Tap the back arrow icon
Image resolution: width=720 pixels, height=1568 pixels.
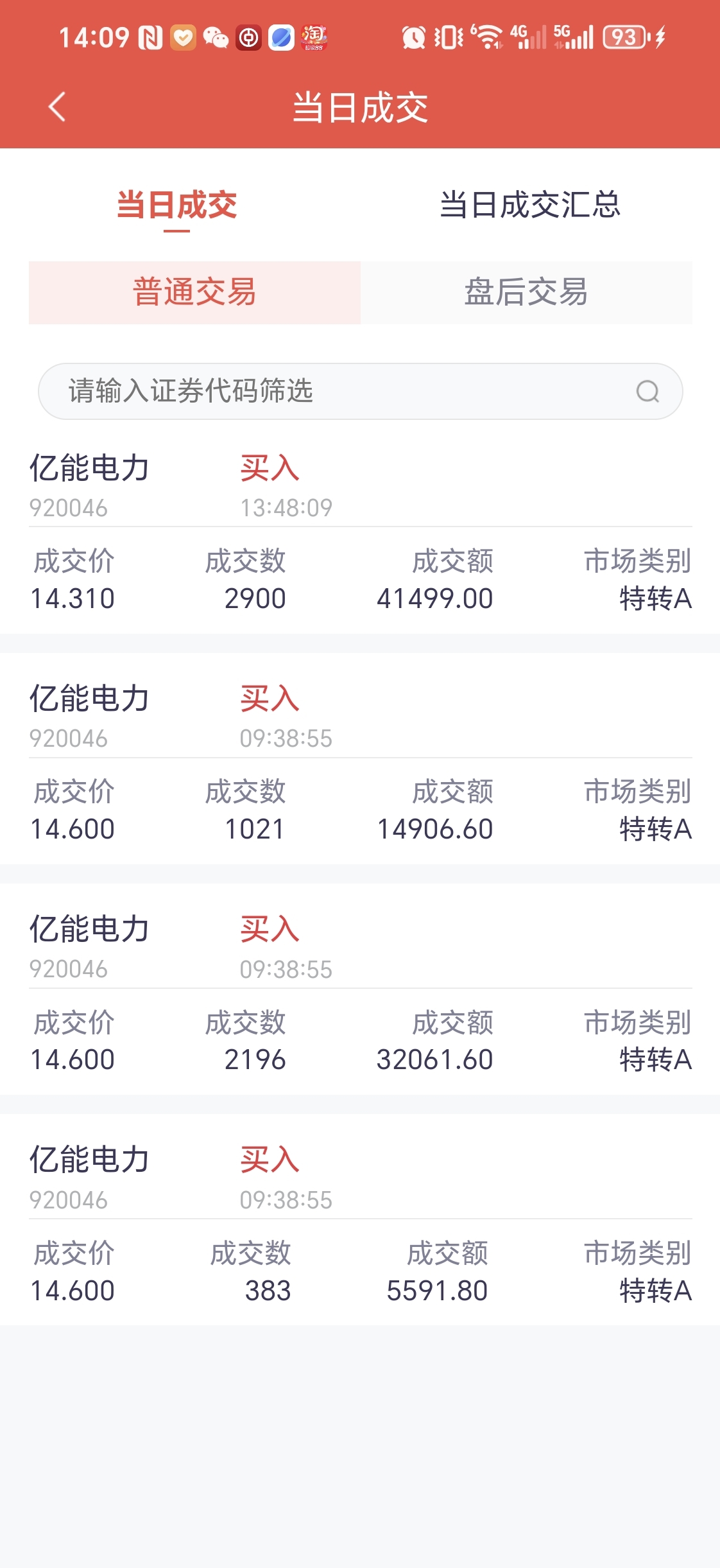pos(57,107)
